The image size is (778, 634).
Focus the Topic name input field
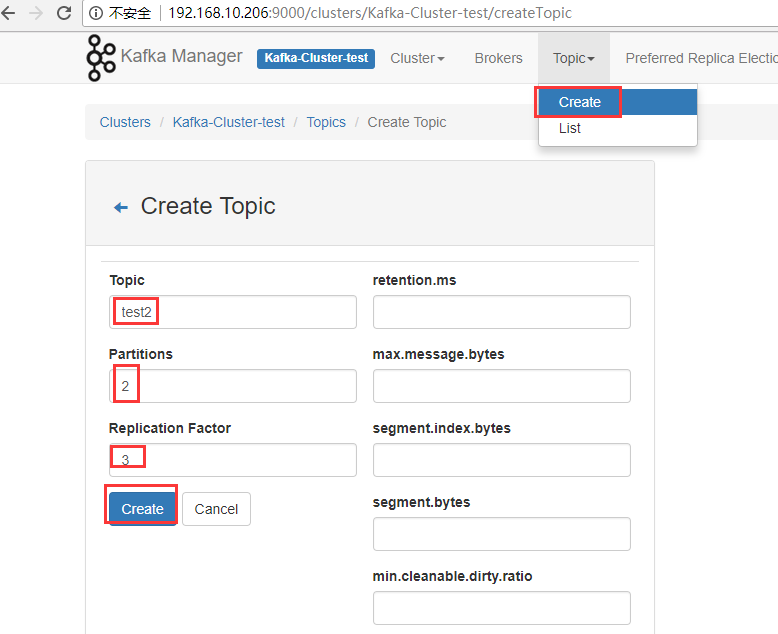tap(233, 312)
